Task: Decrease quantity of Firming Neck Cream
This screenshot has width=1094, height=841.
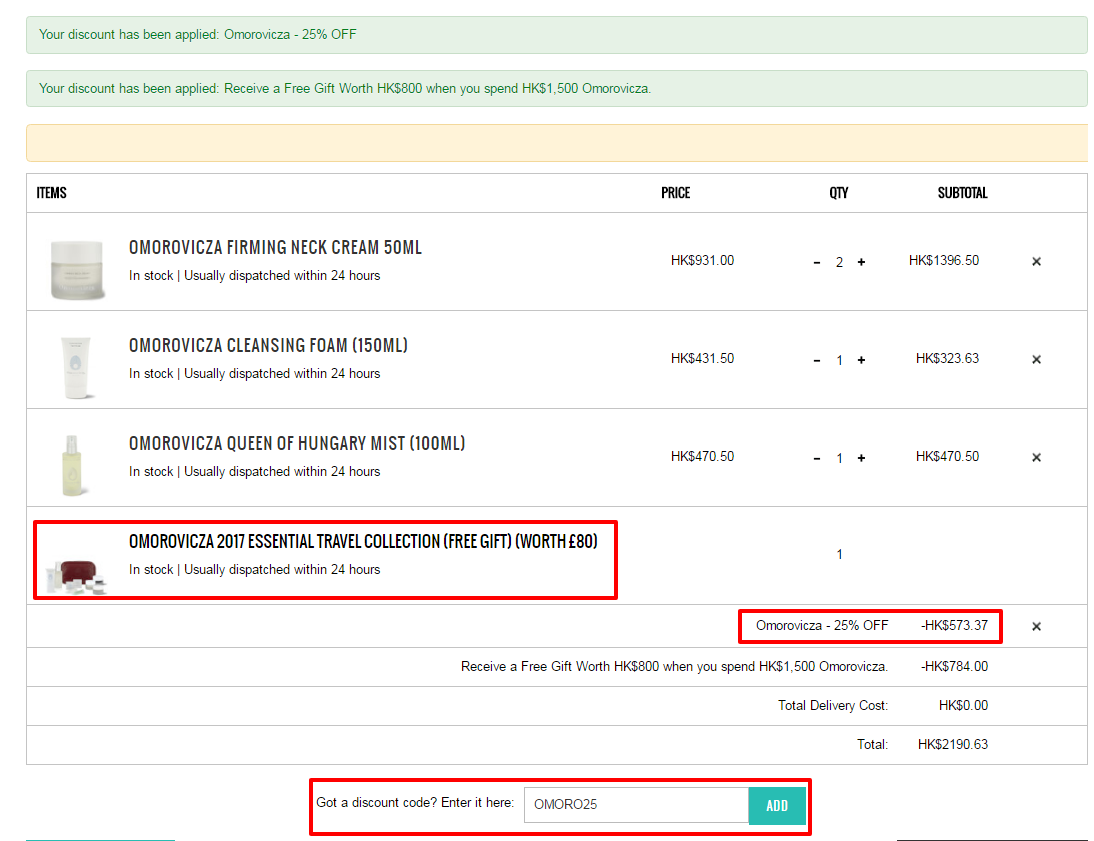Action: [816, 262]
